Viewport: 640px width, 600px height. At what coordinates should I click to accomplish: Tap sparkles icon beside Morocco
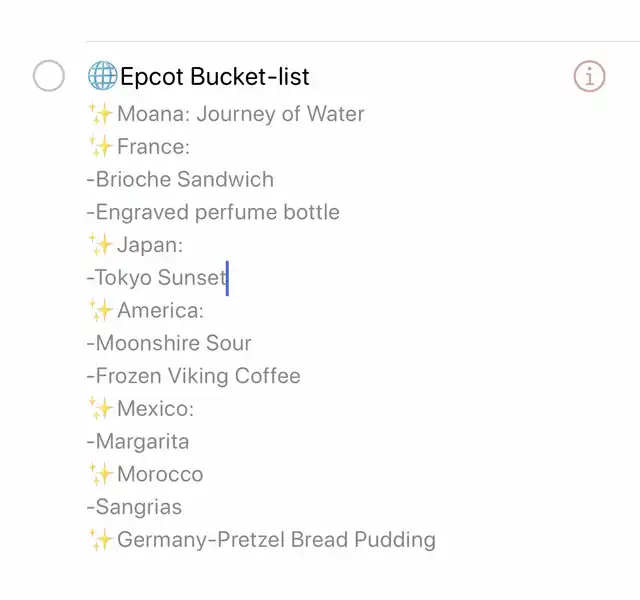[100, 474]
